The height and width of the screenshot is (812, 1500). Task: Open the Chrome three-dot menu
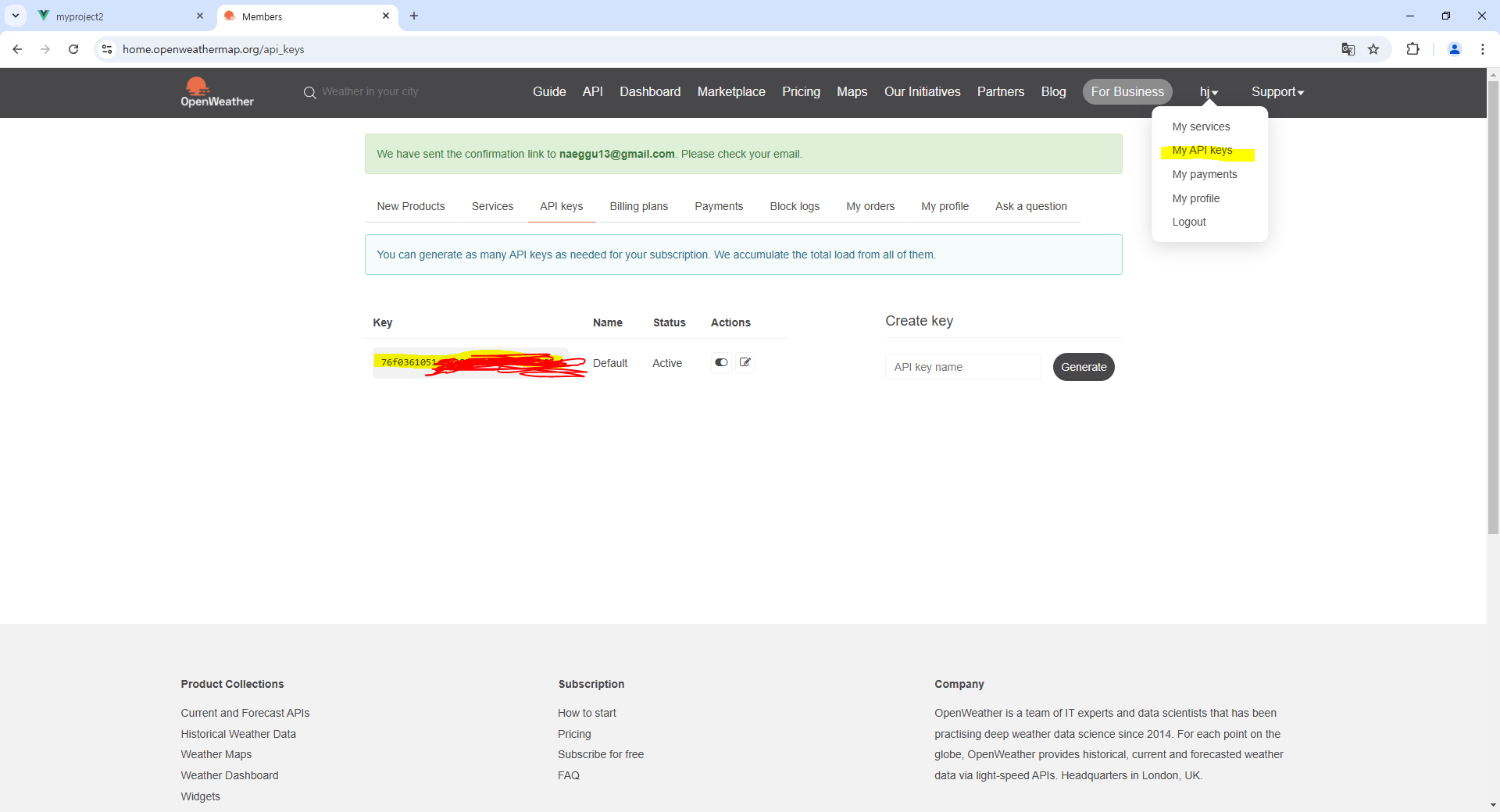pyautogui.click(x=1483, y=49)
